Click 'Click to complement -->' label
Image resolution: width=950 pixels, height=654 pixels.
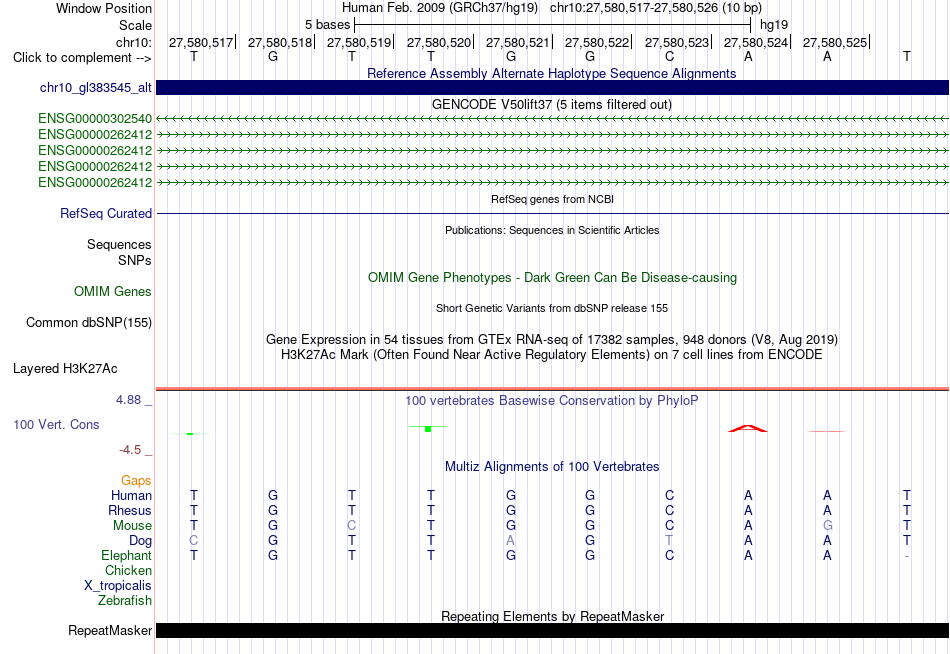[x=82, y=58]
